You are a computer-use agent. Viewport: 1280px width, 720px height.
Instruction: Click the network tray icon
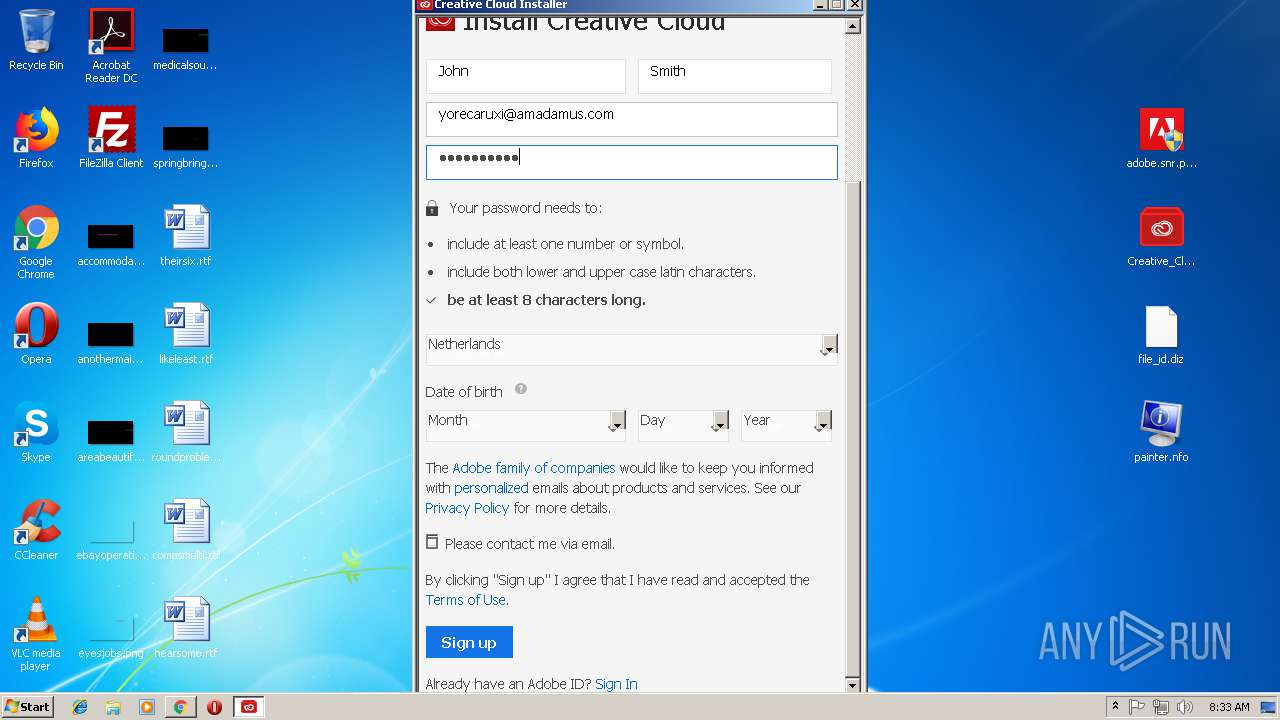(x=1162, y=707)
